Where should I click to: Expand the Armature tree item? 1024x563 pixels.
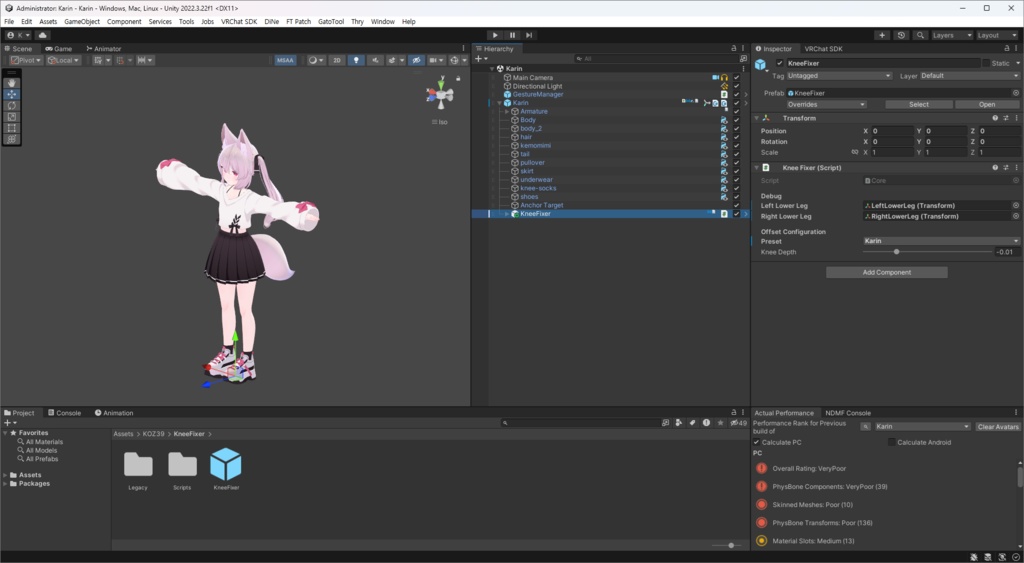pos(507,112)
